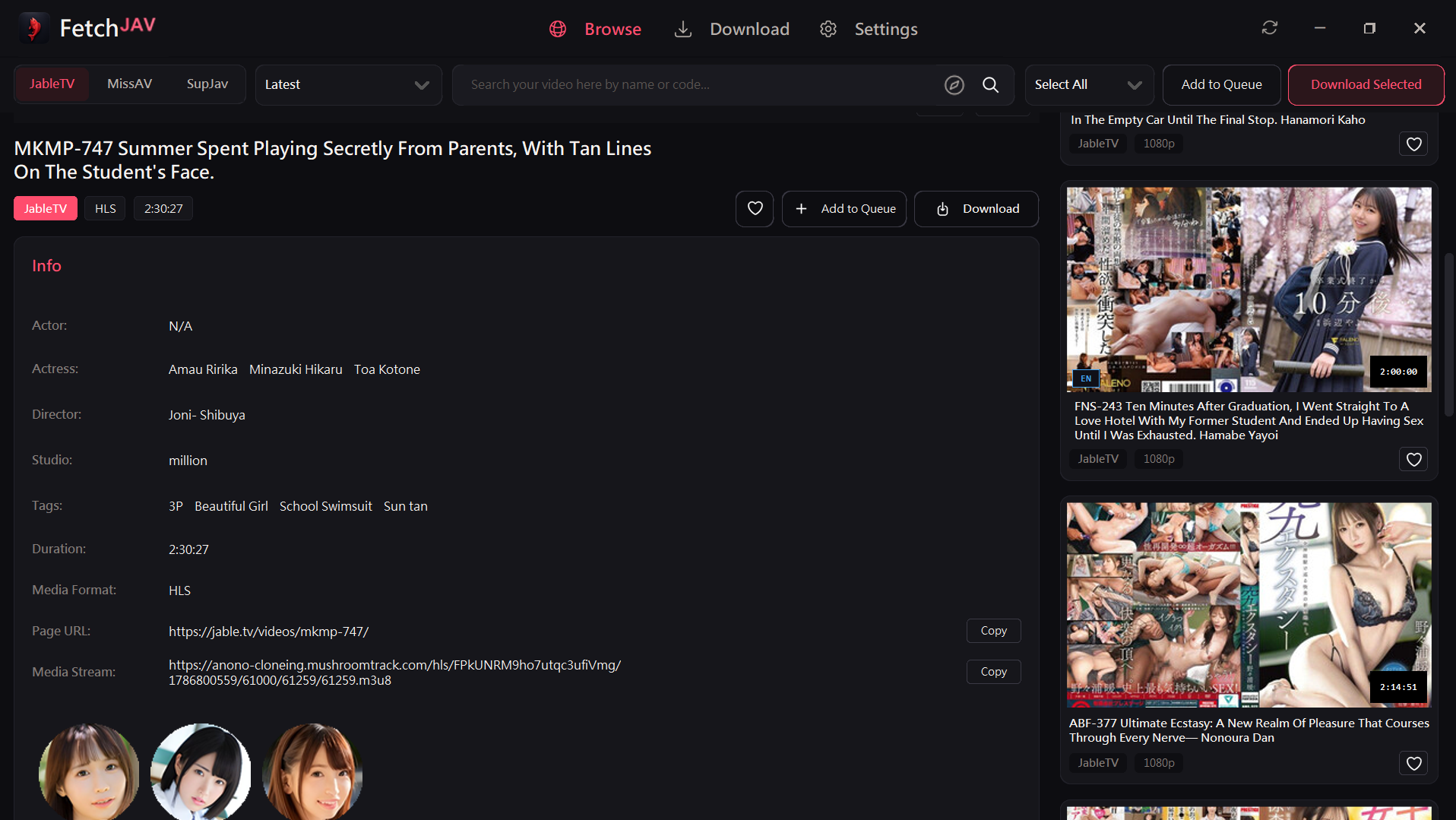Click the compass explore icon in search bar

click(x=954, y=85)
